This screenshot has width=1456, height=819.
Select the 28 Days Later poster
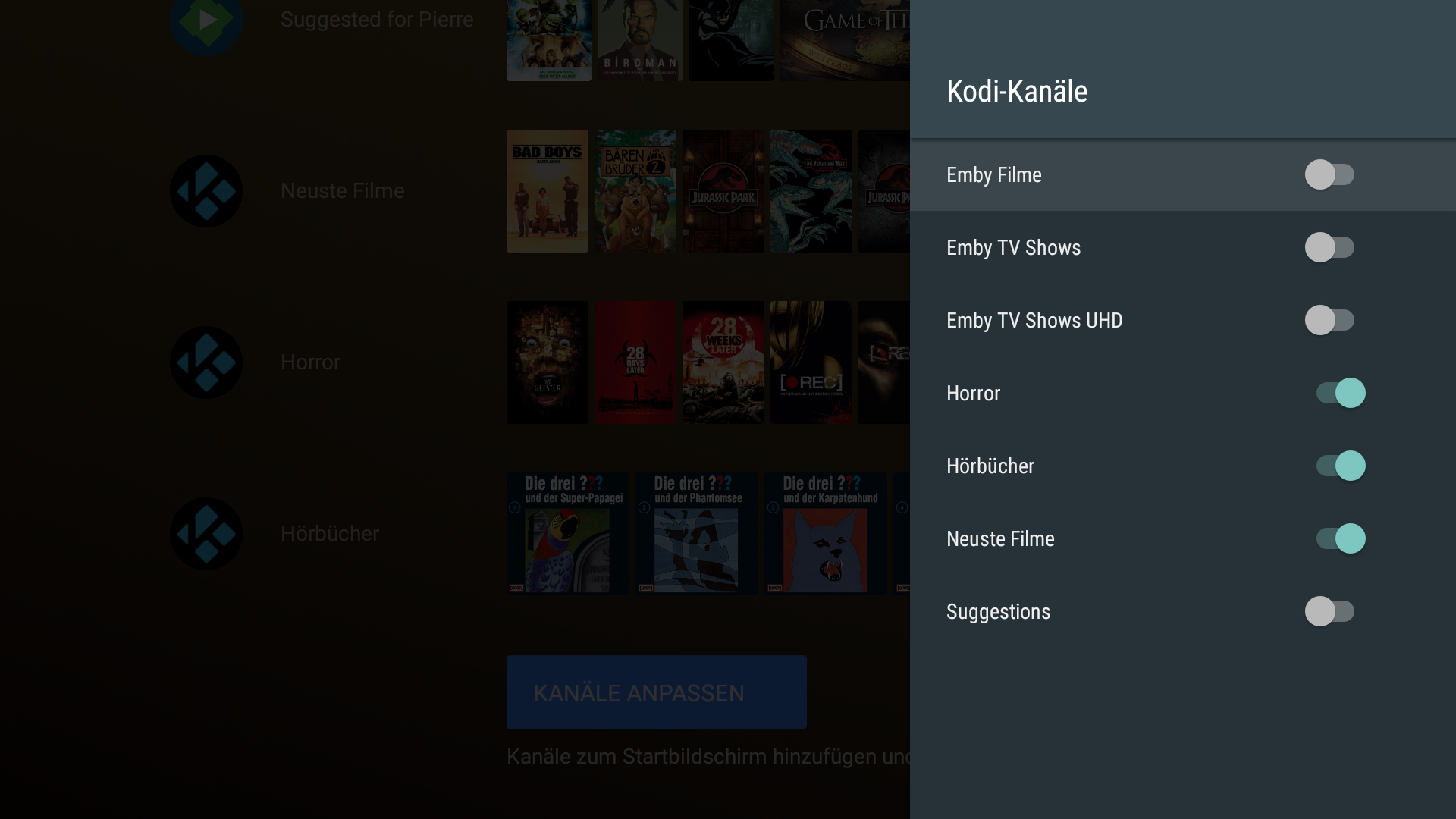point(635,362)
